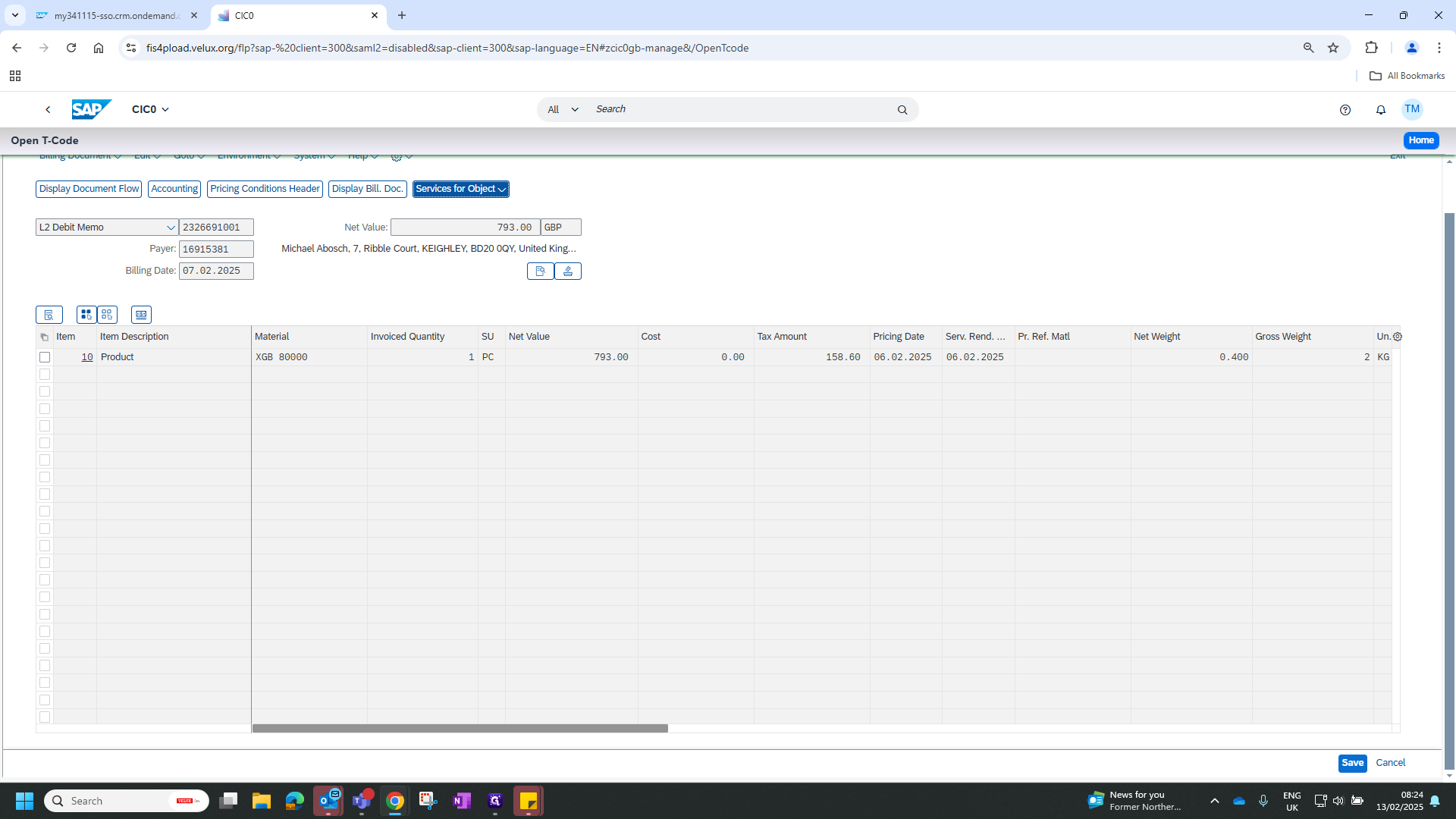Click the Payer number field
This screenshot has width=1456, height=819.
(216, 249)
